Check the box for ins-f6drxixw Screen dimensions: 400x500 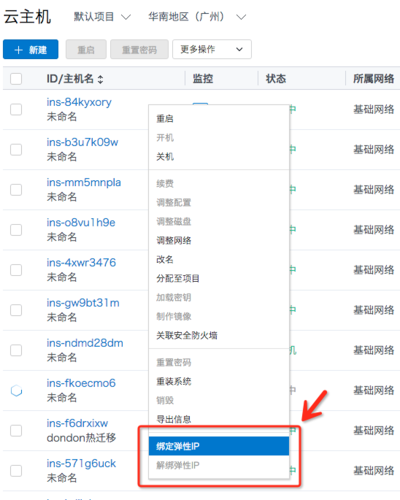(16, 430)
